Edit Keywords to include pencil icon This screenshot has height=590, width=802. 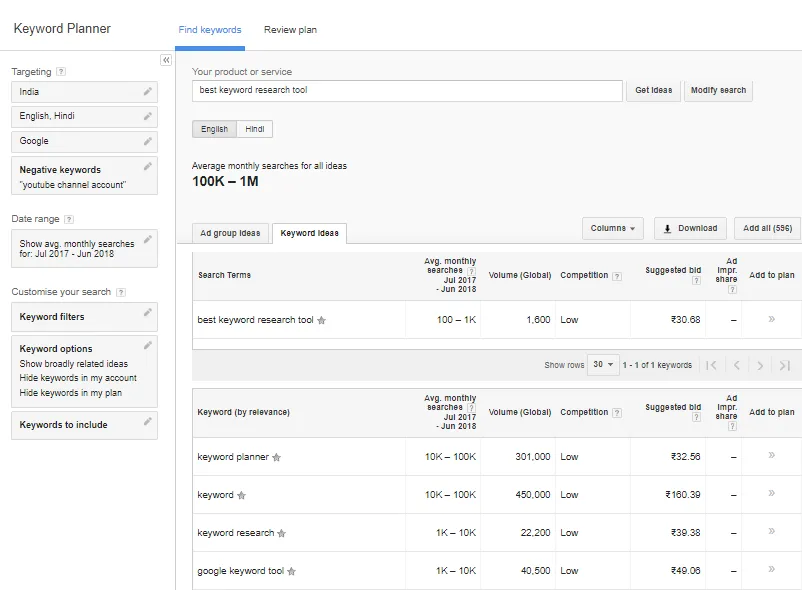tap(147, 421)
